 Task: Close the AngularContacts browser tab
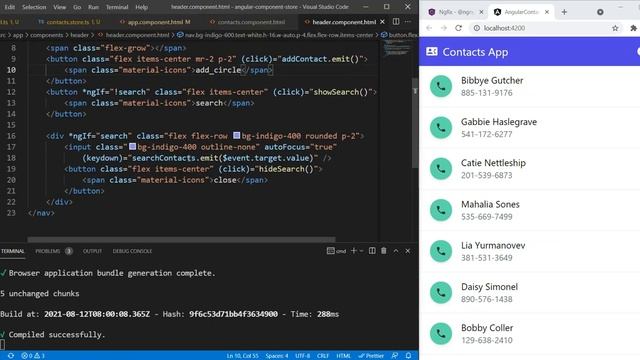point(547,12)
